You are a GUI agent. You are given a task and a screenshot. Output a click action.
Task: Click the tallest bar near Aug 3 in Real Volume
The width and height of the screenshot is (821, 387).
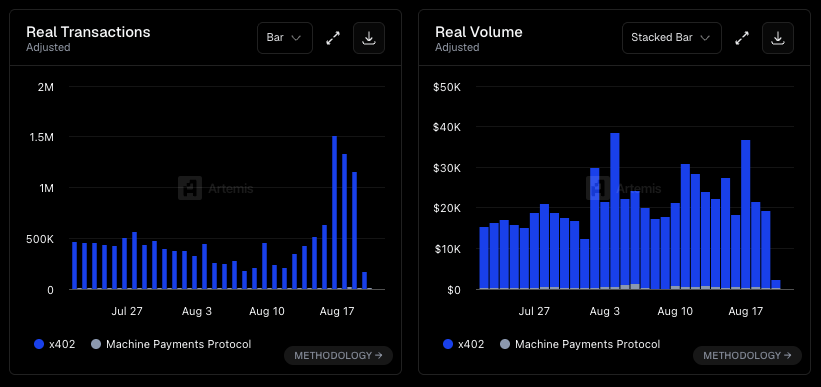pyautogui.click(x=615, y=211)
